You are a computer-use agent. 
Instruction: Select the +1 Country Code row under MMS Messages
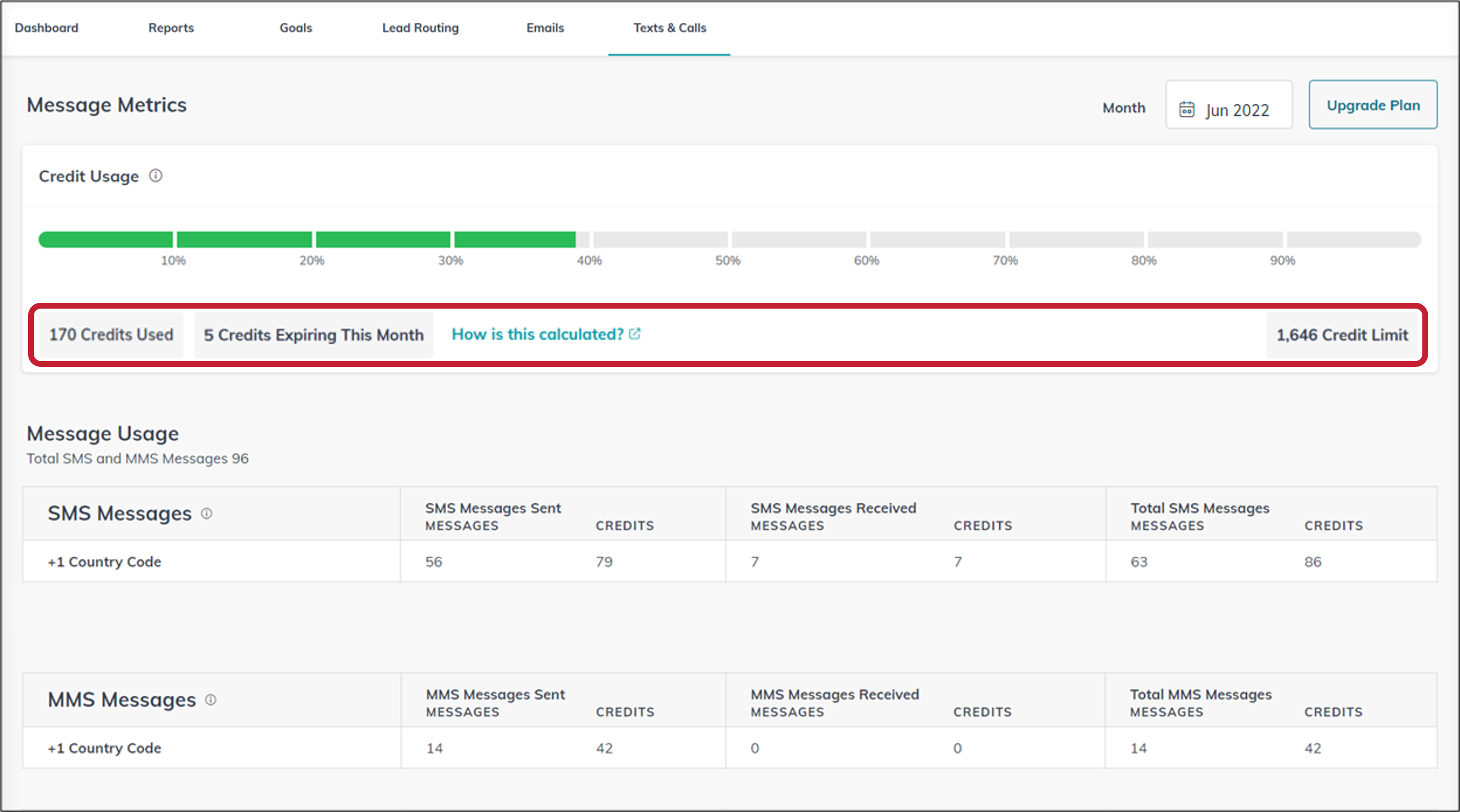[x=104, y=748]
